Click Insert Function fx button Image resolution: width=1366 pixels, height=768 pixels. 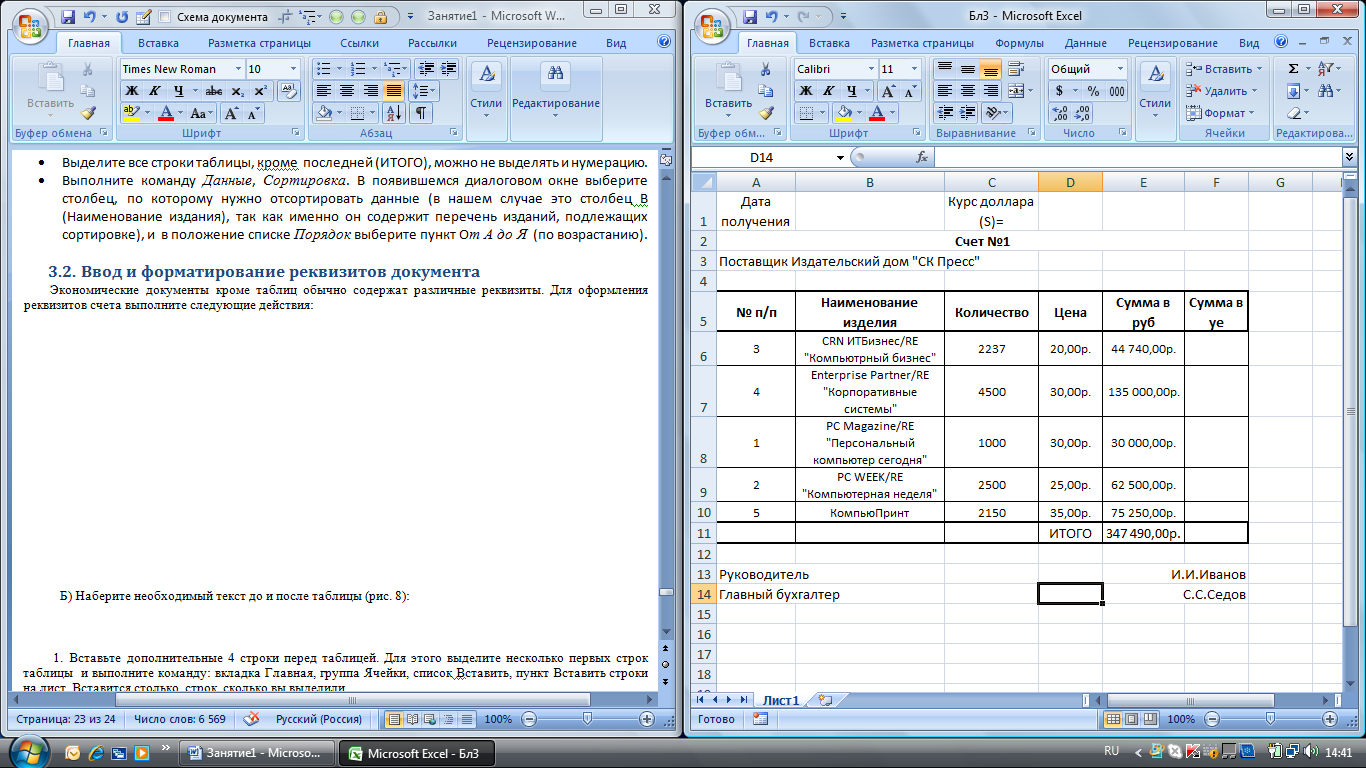point(922,157)
